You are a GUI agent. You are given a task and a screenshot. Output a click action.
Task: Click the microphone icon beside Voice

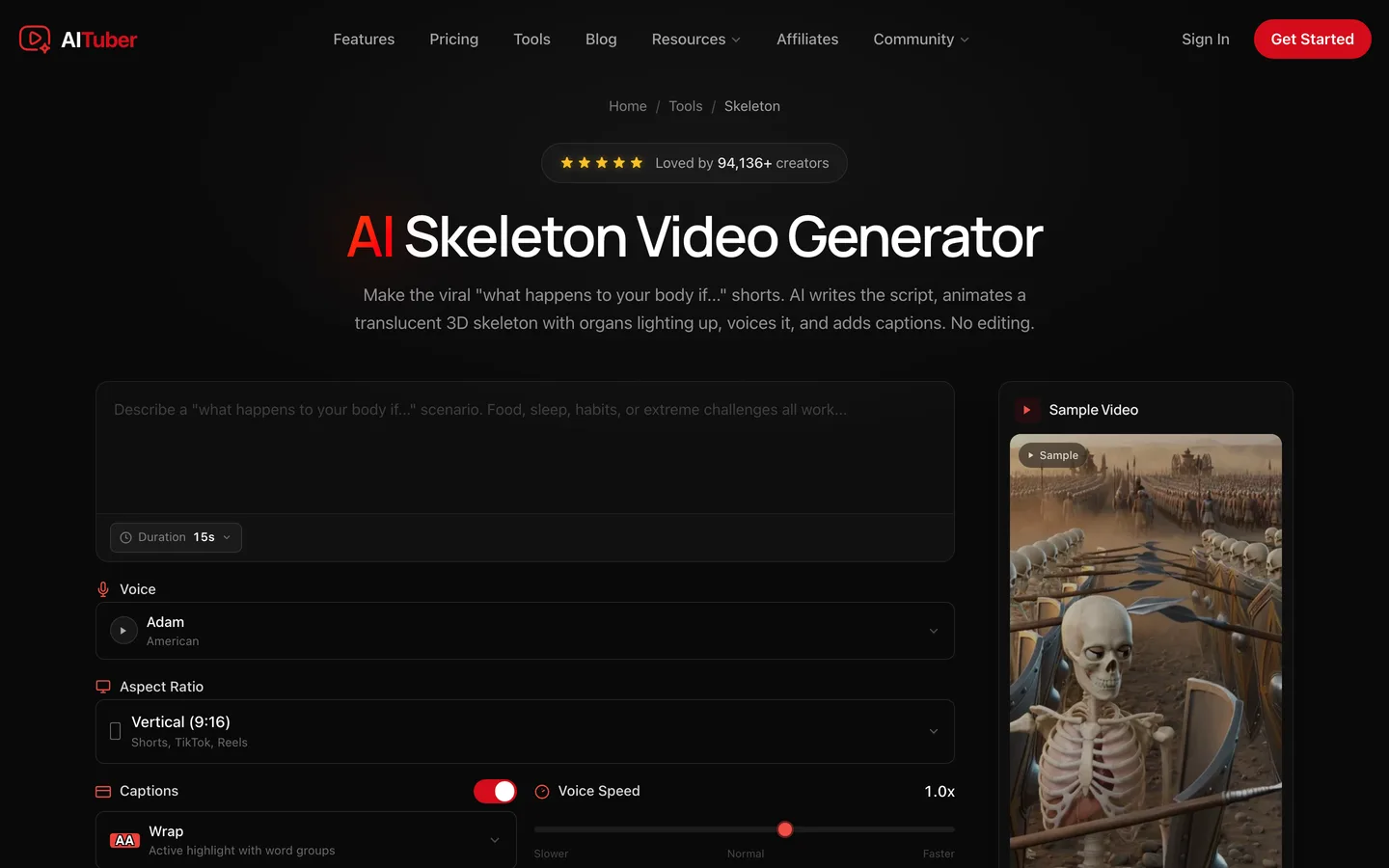pyautogui.click(x=103, y=589)
